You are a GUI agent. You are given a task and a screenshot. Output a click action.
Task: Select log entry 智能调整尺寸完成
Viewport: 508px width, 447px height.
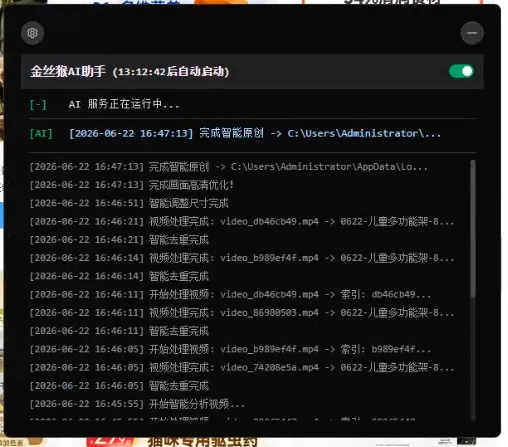coord(129,203)
